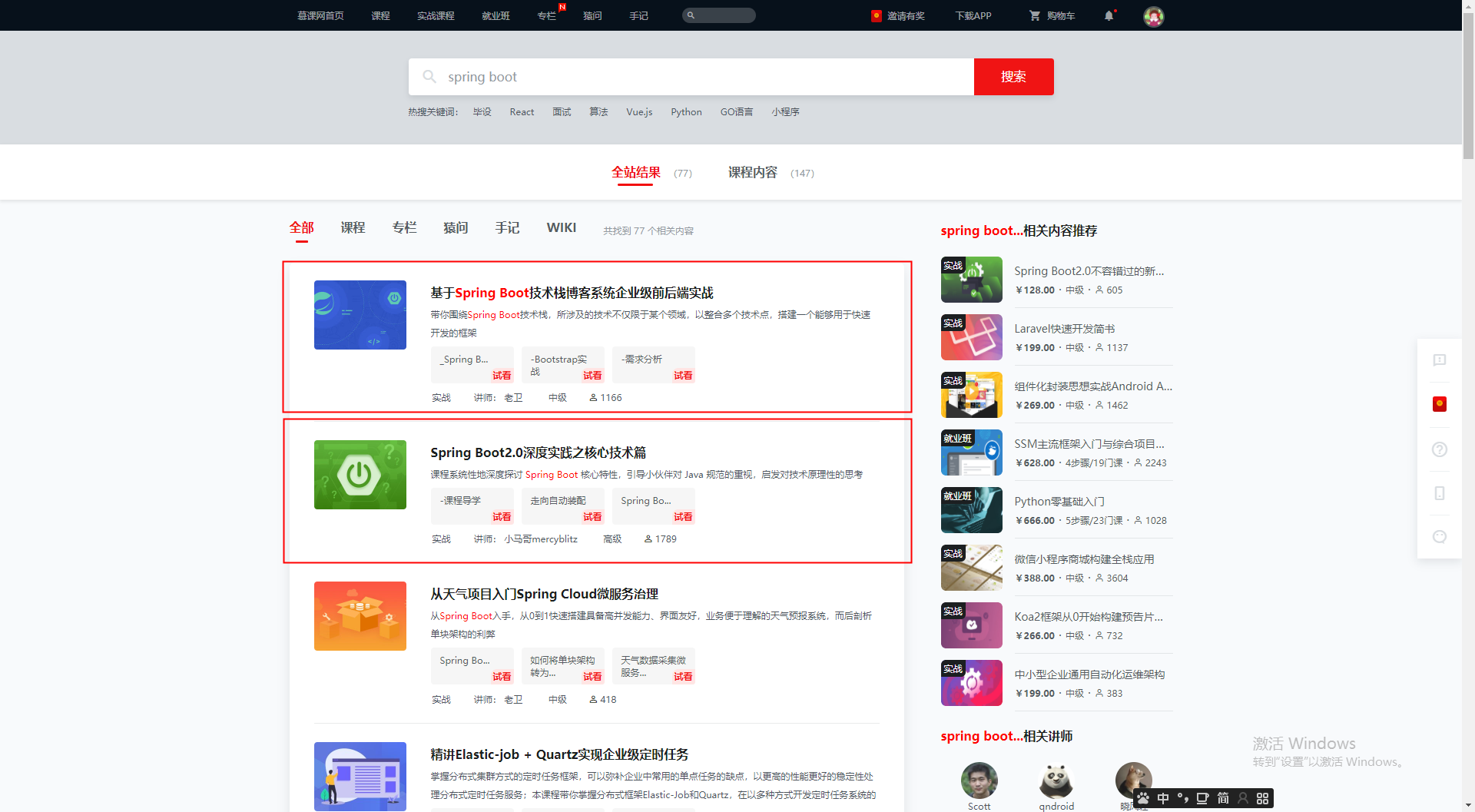Viewport: 1475px width, 812px height.
Task: Switch to the 课程内容 results tab
Action: click(x=753, y=173)
